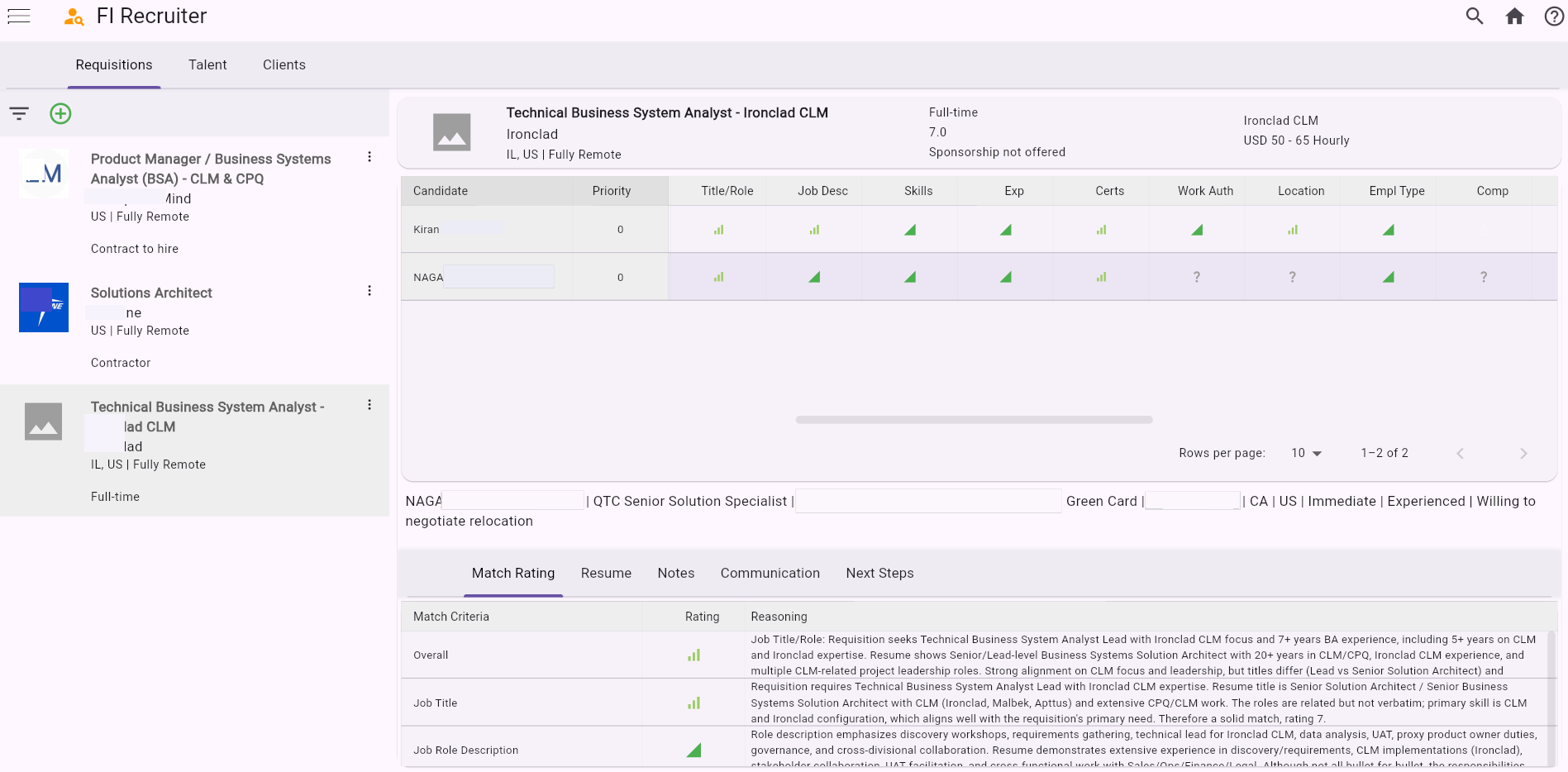
Task: Open the Resume tab
Action: (x=606, y=573)
